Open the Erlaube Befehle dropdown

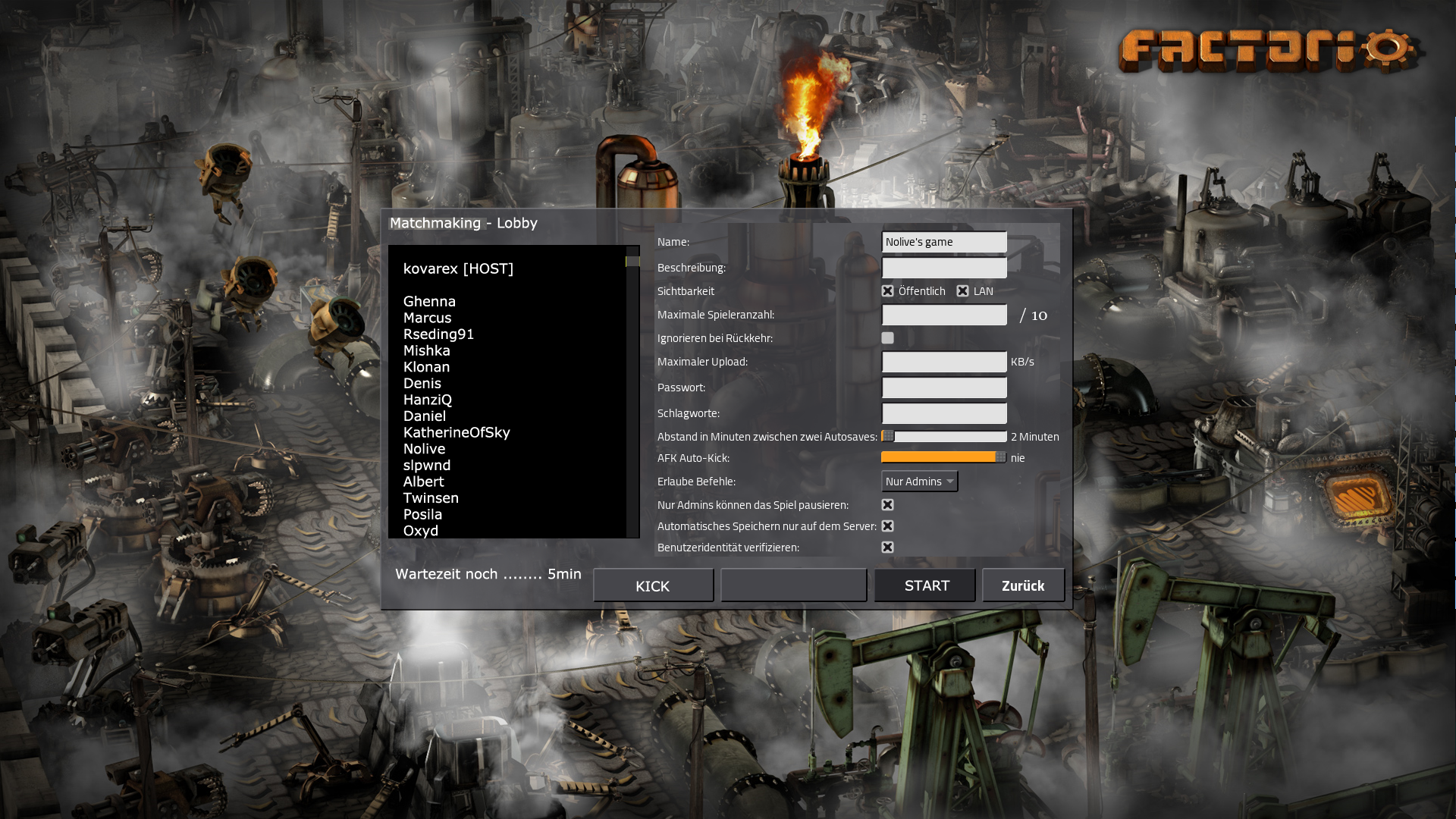click(919, 482)
